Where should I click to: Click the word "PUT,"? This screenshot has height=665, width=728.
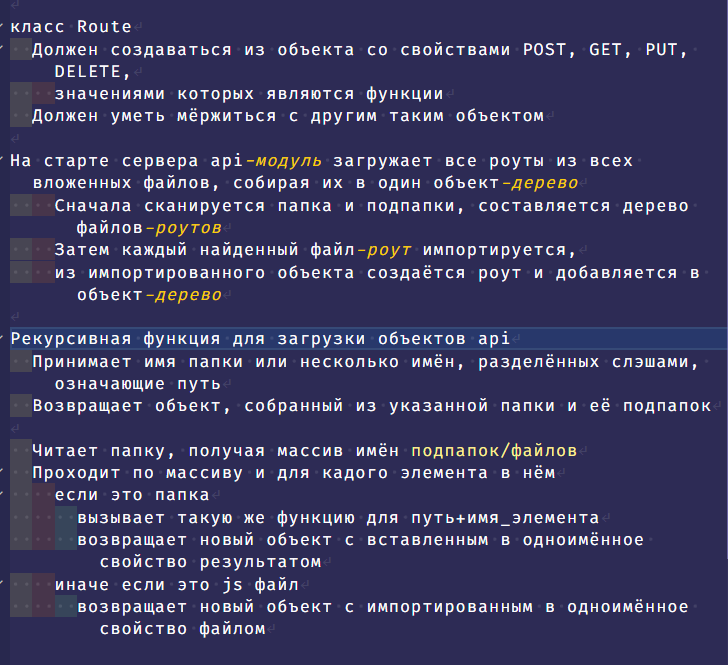[x=666, y=49]
